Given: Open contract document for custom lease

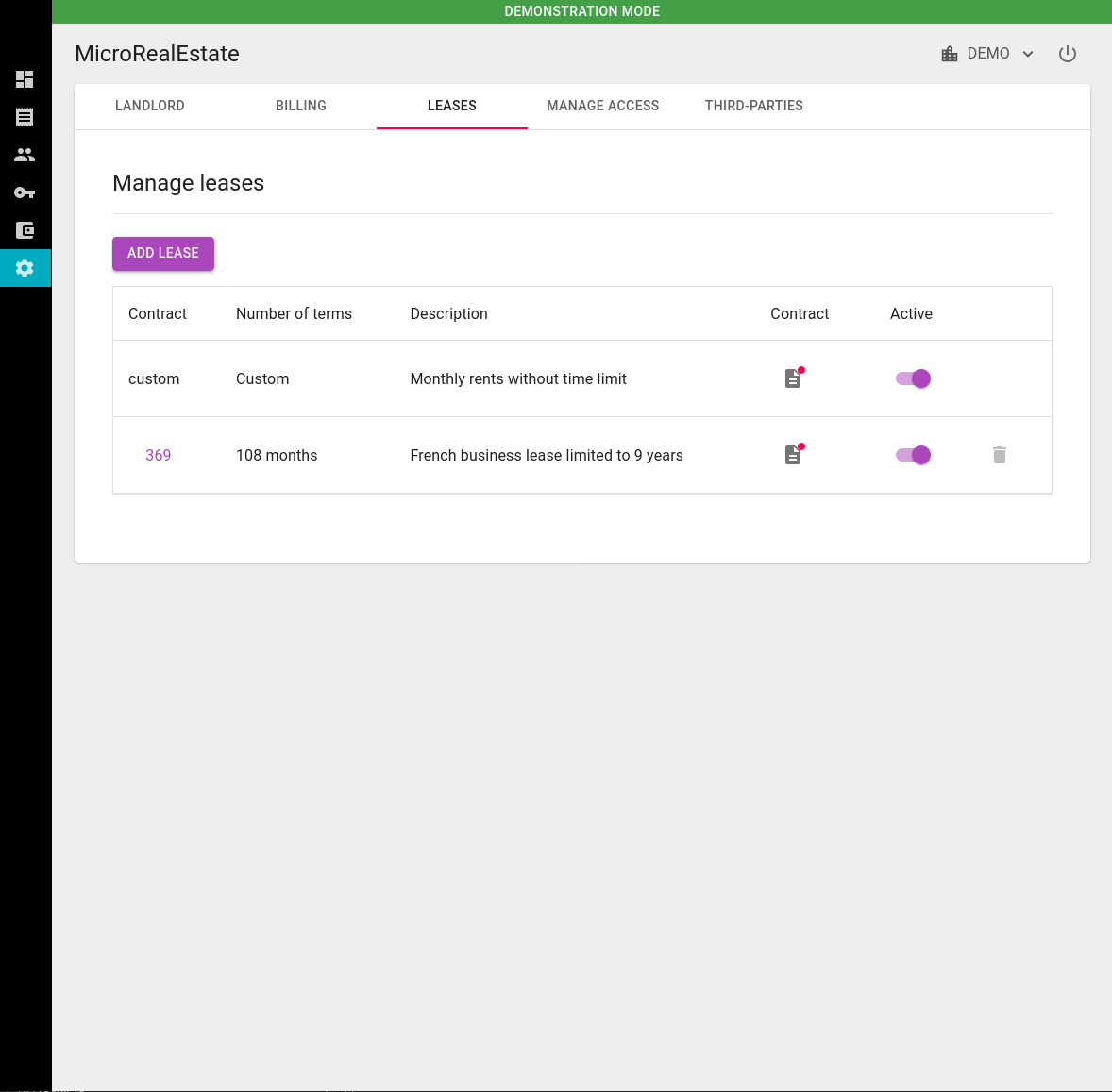Looking at the screenshot, I should click(793, 378).
